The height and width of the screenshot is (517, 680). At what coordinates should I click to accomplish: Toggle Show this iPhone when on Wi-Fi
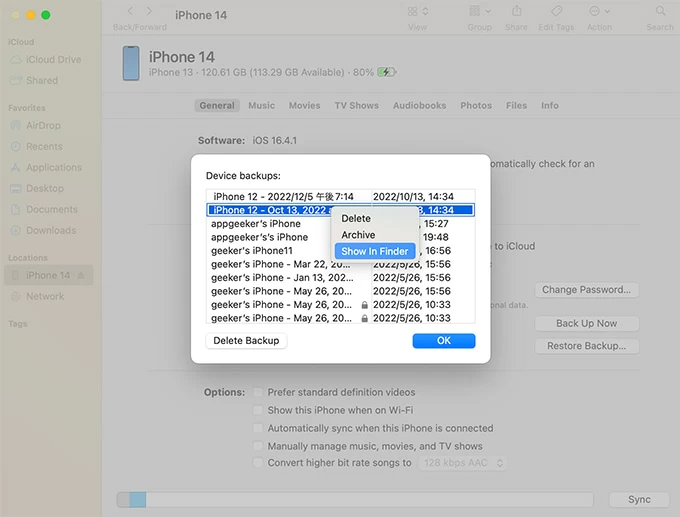(x=259, y=411)
